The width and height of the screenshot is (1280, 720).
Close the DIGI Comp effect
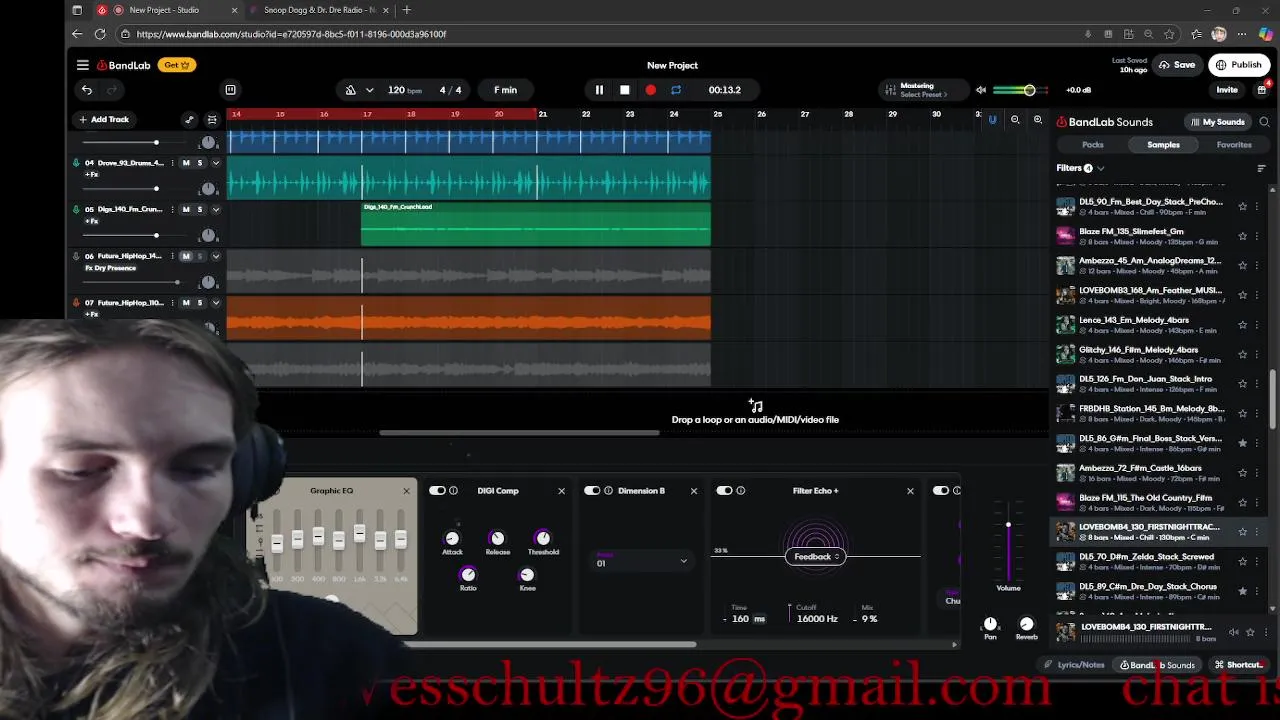pyautogui.click(x=561, y=491)
